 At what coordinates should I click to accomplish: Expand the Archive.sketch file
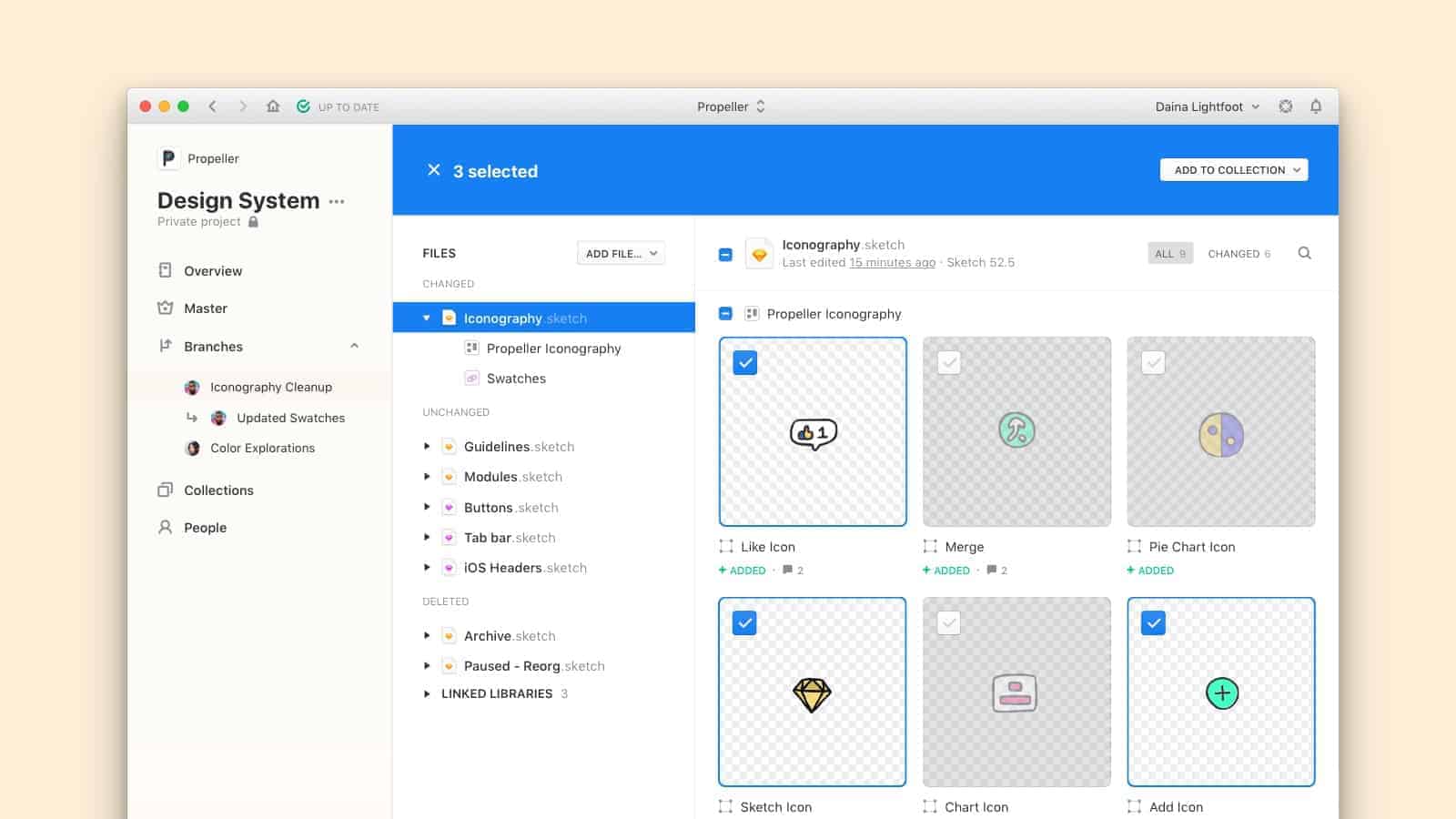pos(426,635)
